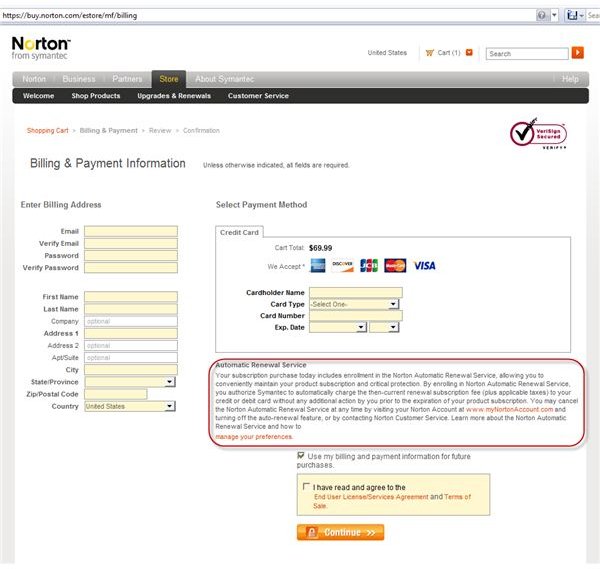Viewport: 600px width, 569px height.
Task: Click the optional Apt/Suite field
Action: (x=131, y=358)
